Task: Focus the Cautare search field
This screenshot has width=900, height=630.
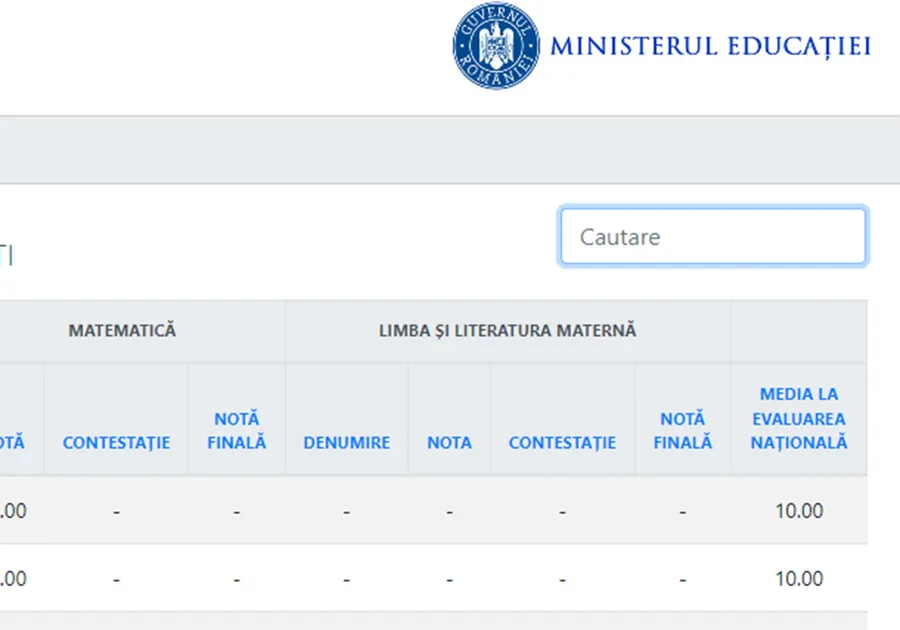Action: pos(713,237)
